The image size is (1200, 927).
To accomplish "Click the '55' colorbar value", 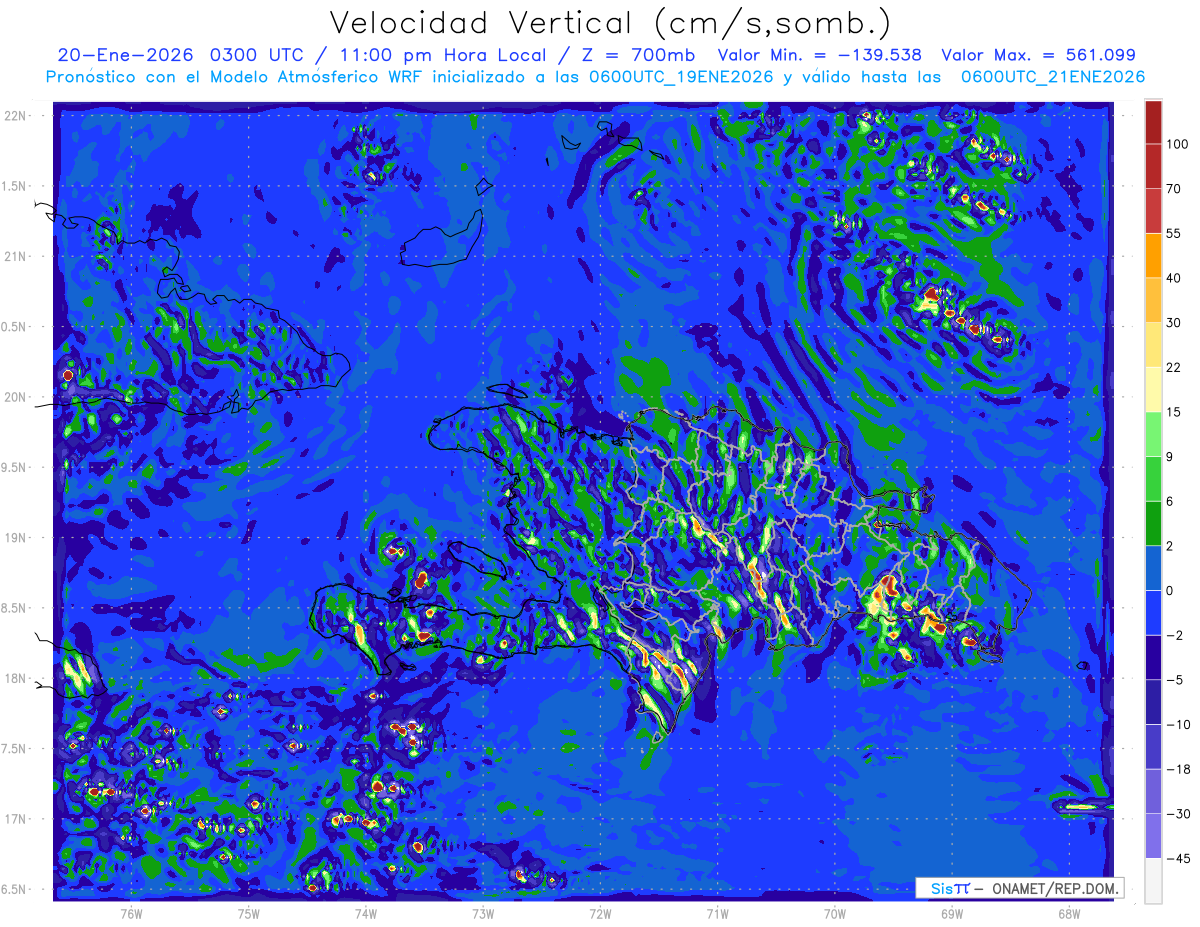I will pyautogui.click(x=1172, y=233).
